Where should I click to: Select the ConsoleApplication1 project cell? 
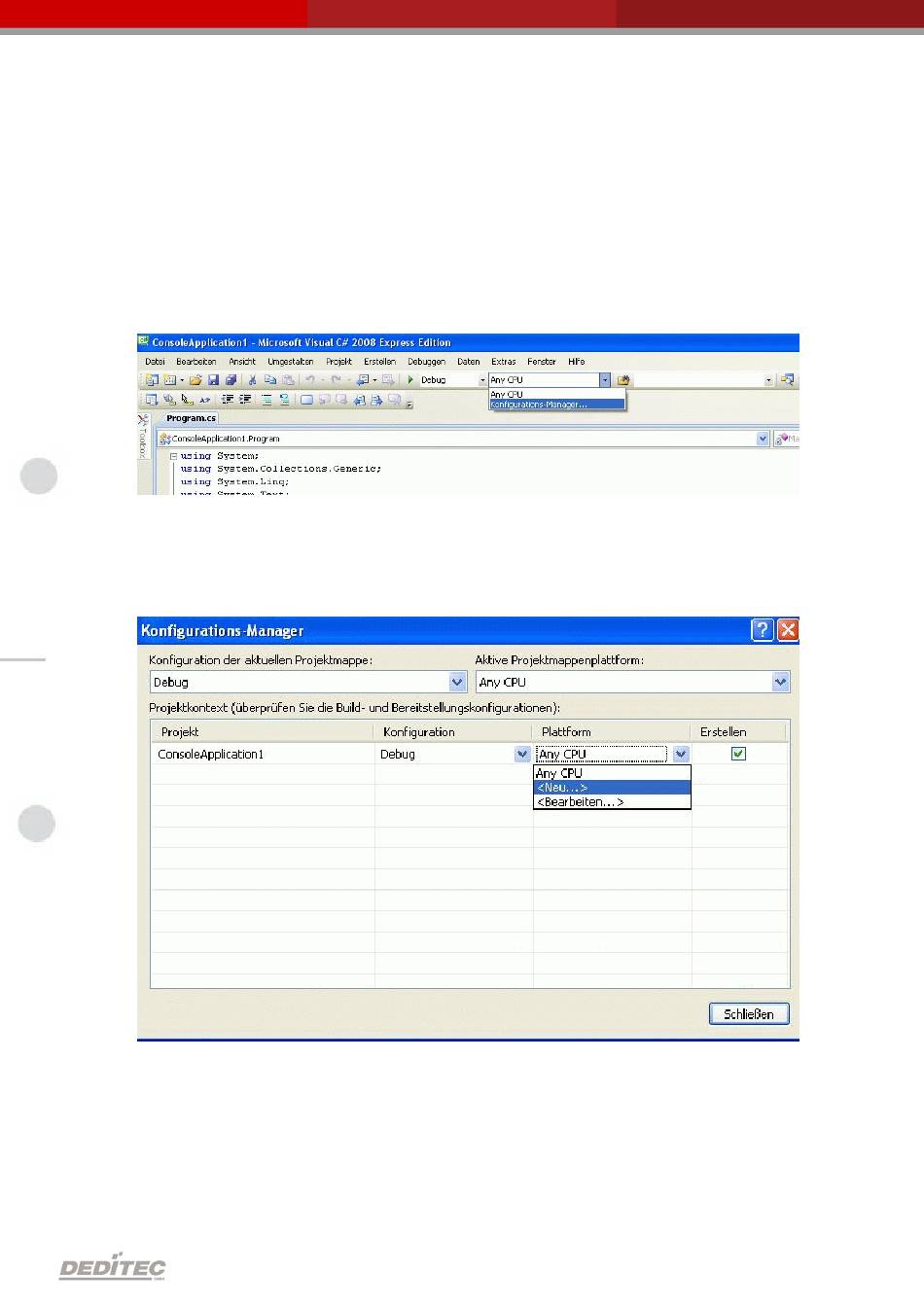coord(263,754)
